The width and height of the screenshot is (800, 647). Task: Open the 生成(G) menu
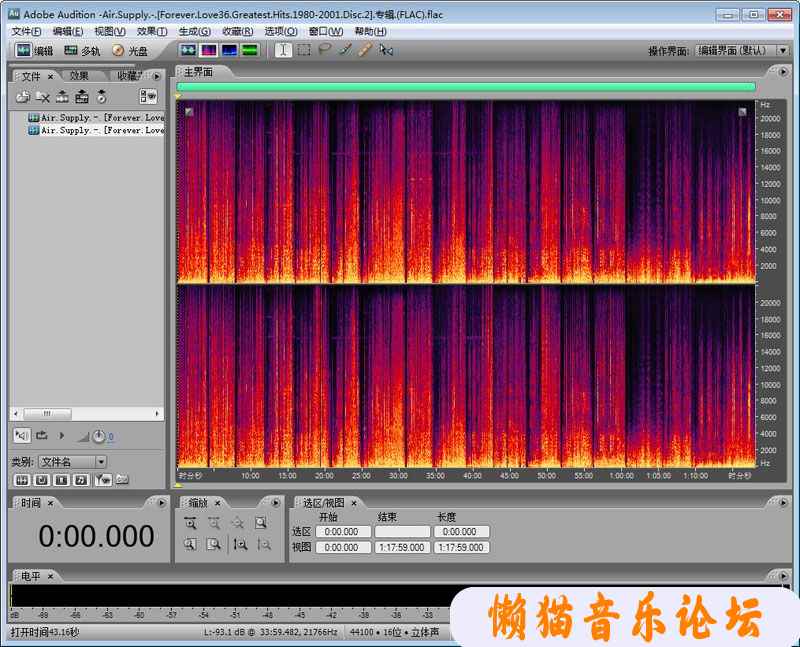coord(194,31)
